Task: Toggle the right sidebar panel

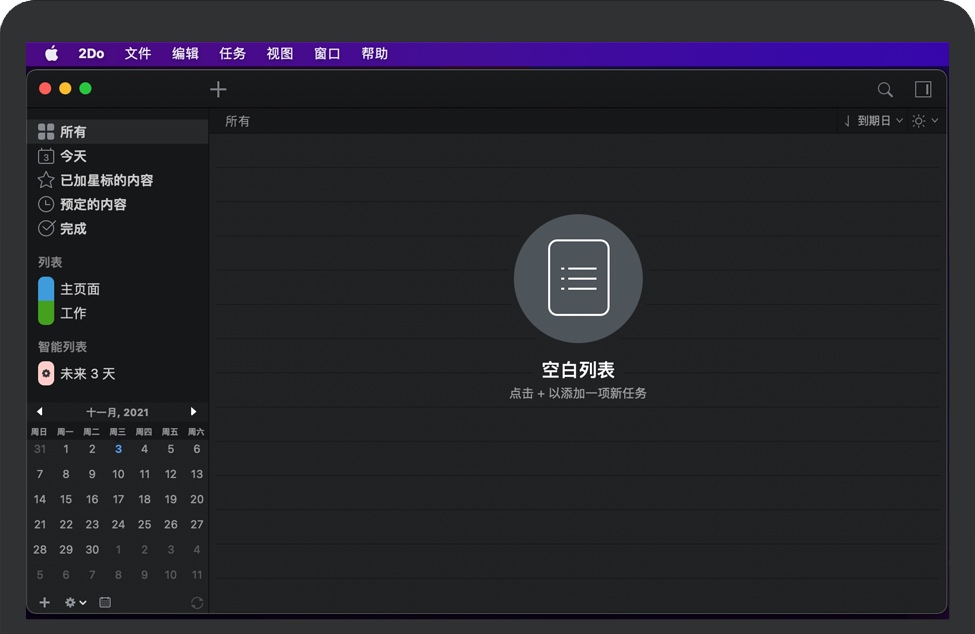Action: [923, 89]
